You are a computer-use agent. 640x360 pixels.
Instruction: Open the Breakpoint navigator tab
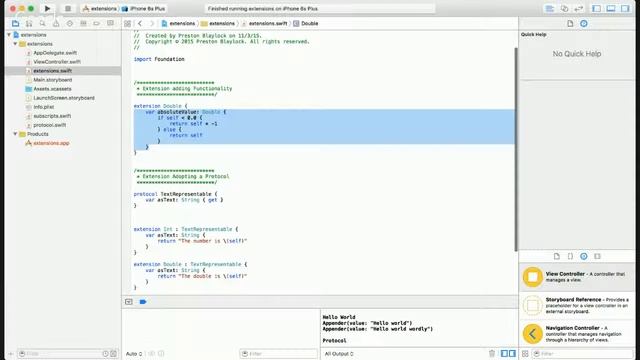point(97,24)
